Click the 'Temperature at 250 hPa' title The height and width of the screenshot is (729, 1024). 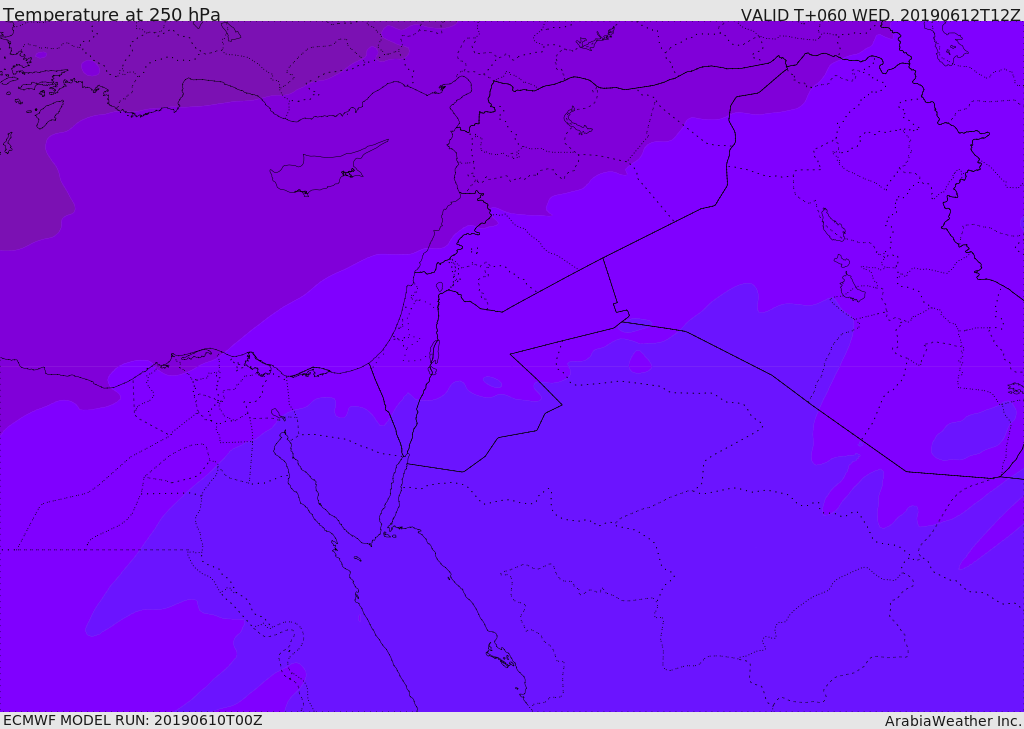112,14
